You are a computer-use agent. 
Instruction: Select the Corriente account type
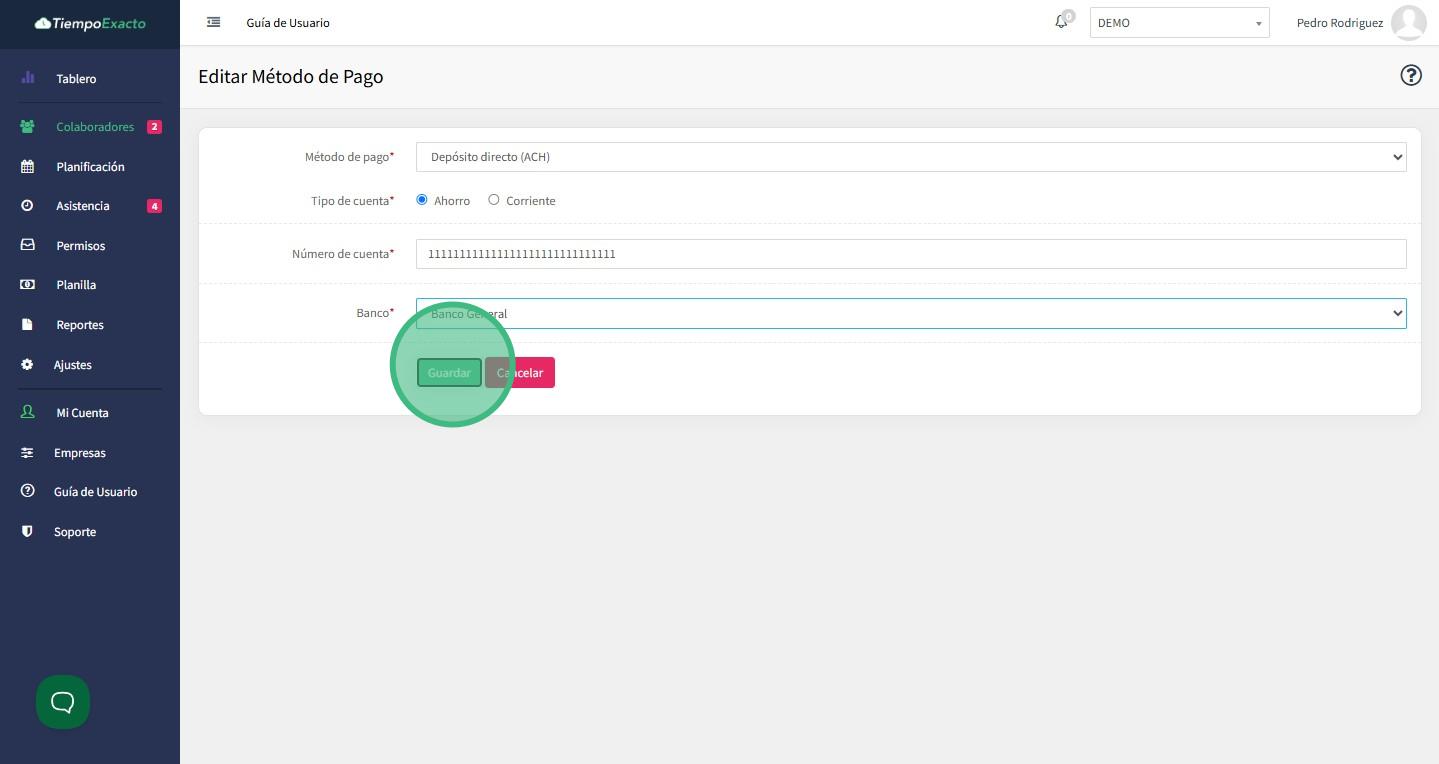pyautogui.click(x=494, y=200)
